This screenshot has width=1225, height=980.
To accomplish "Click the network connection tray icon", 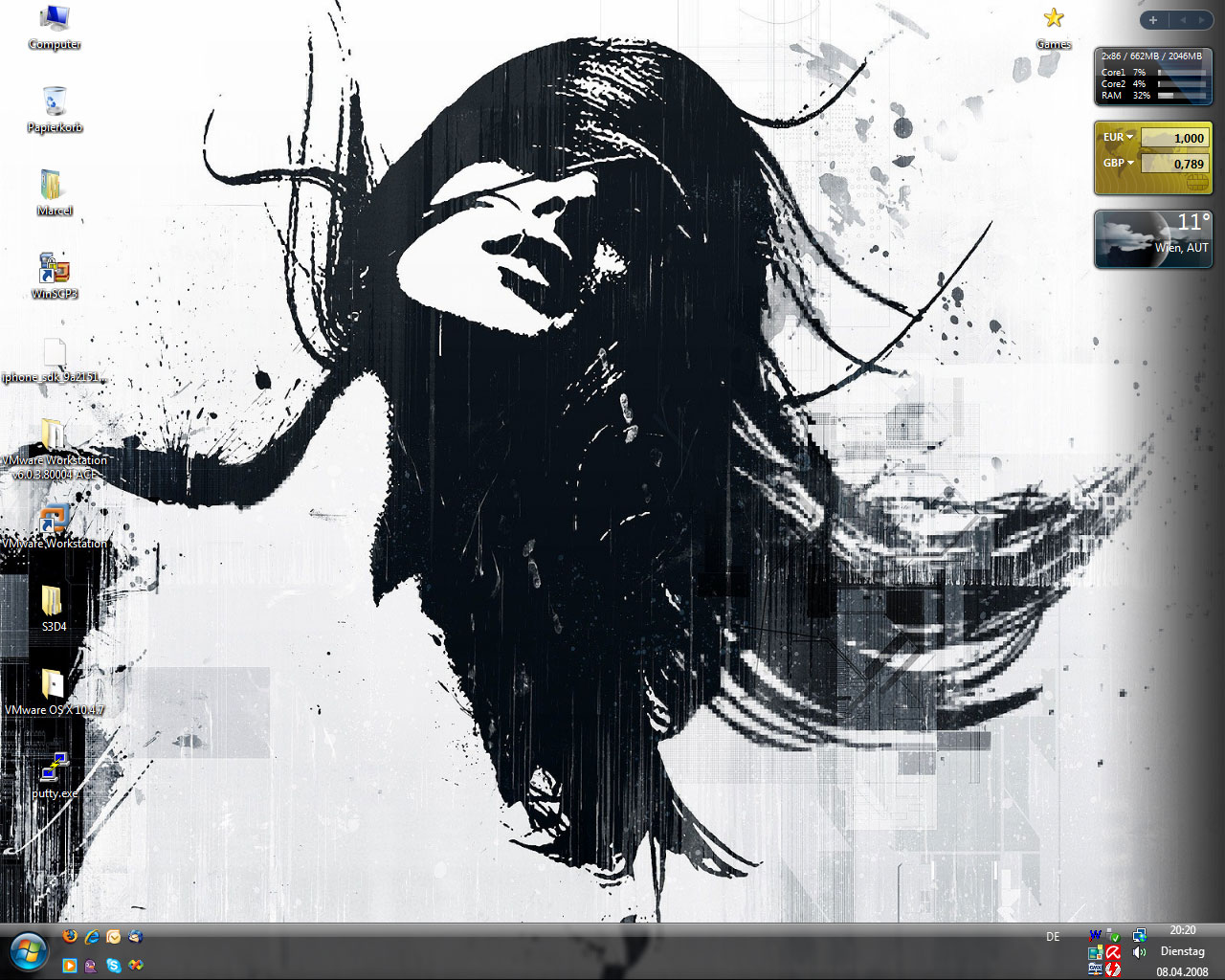I will coord(1139,935).
